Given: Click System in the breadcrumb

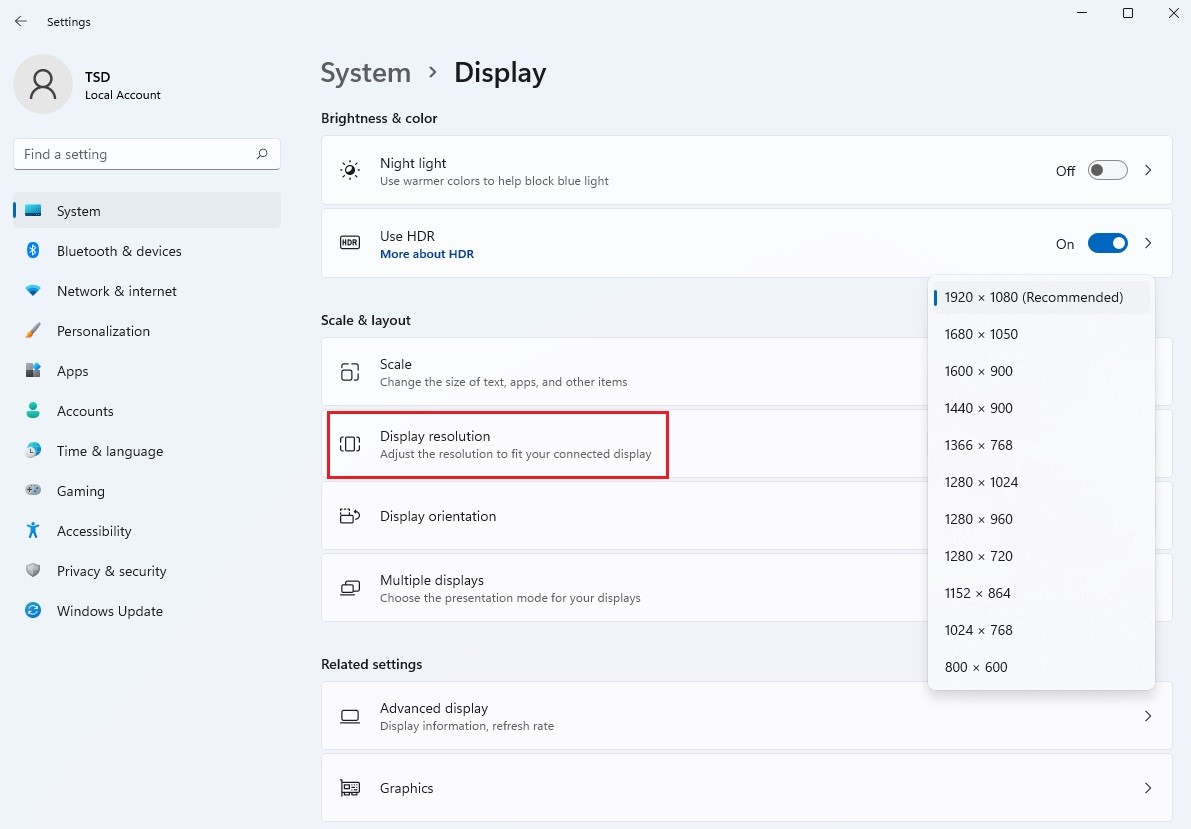Looking at the screenshot, I should click(x=365, y=73).
